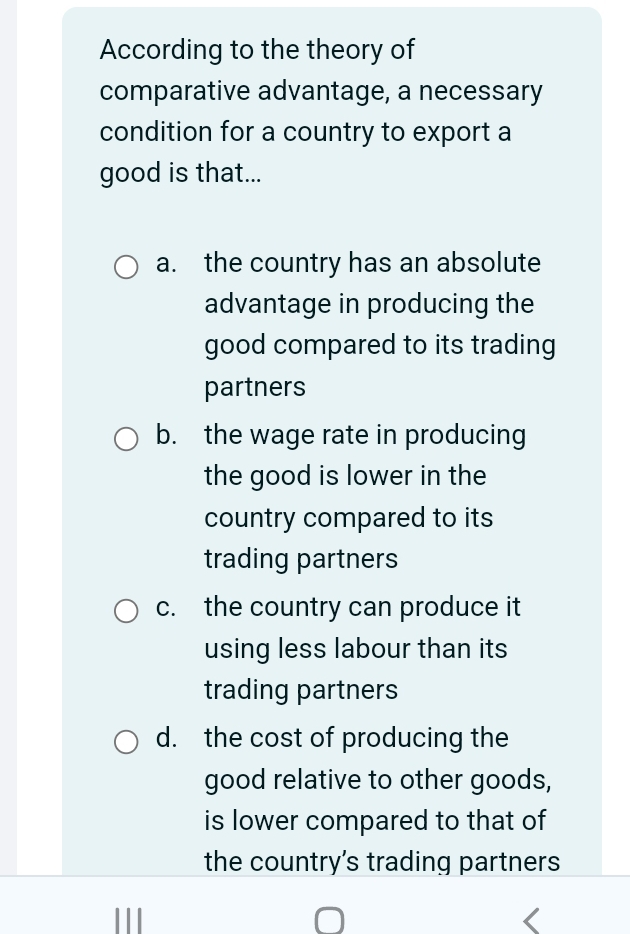Image resolution: width=630 pixels, height=934 pixels.
Task: Pick option d about relative production cost
Action: tap(126, 741)
